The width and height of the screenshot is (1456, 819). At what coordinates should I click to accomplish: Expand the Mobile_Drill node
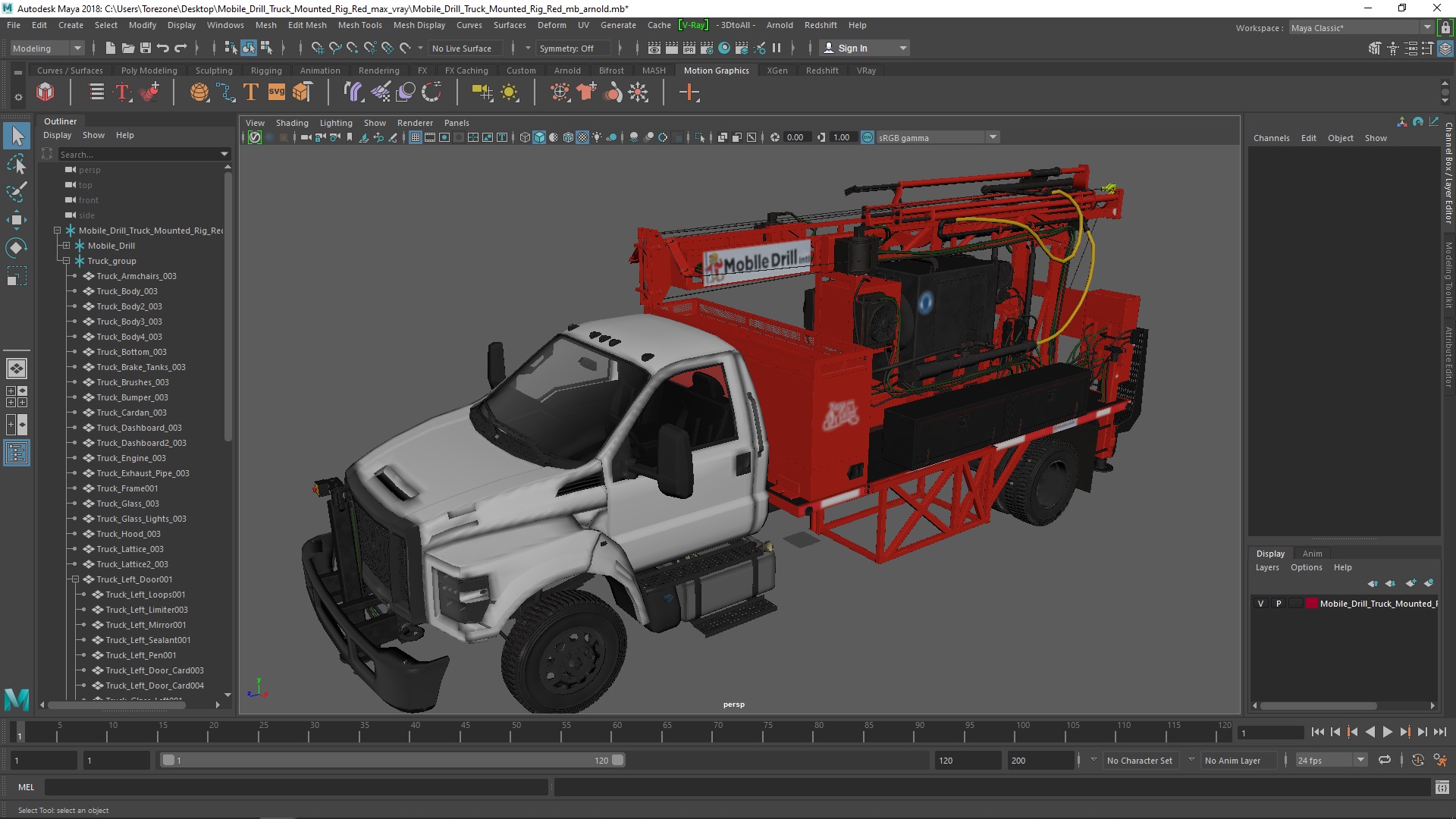pos(66,246)
